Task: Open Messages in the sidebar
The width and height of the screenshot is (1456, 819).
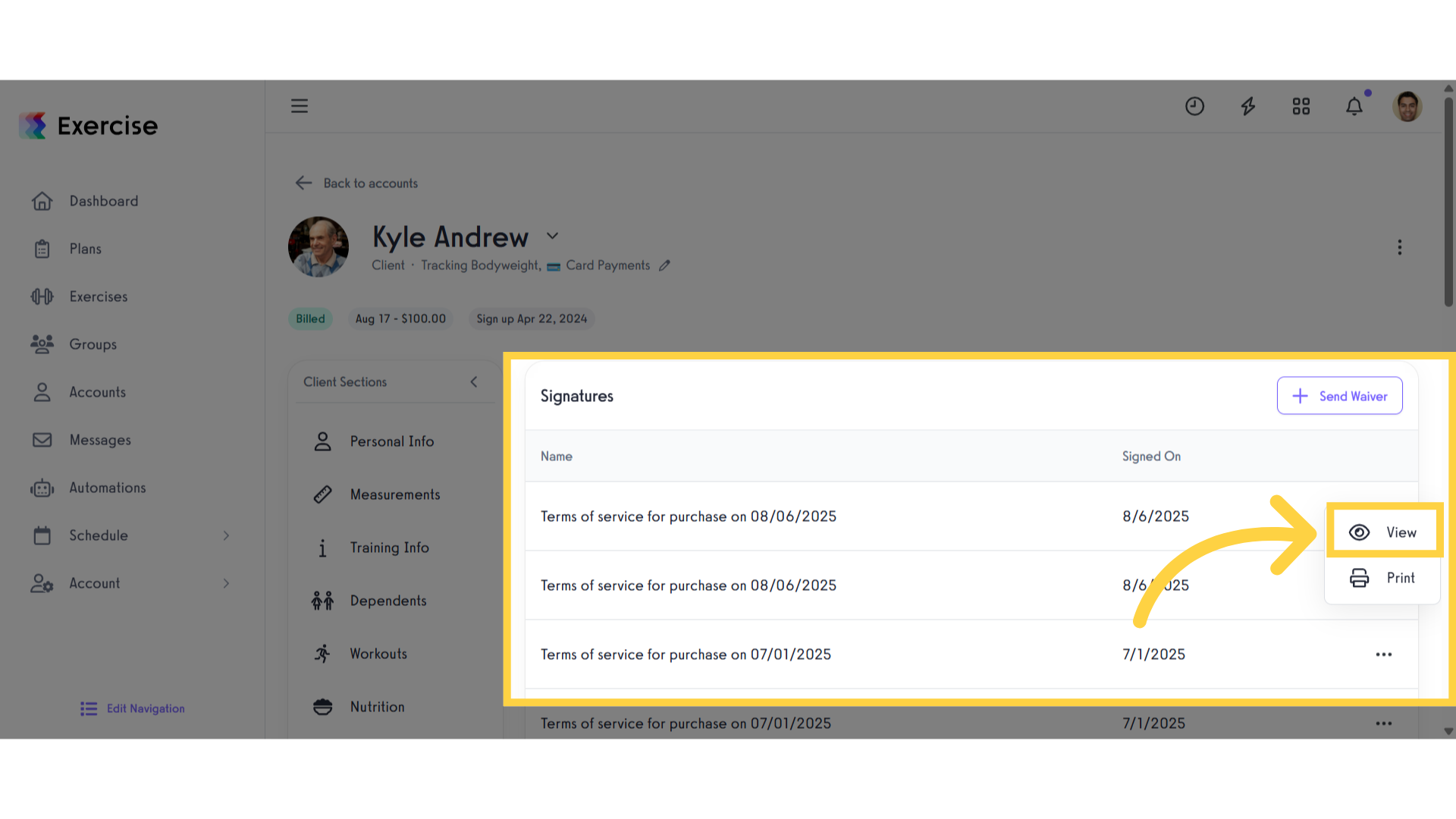Action: 100,440
